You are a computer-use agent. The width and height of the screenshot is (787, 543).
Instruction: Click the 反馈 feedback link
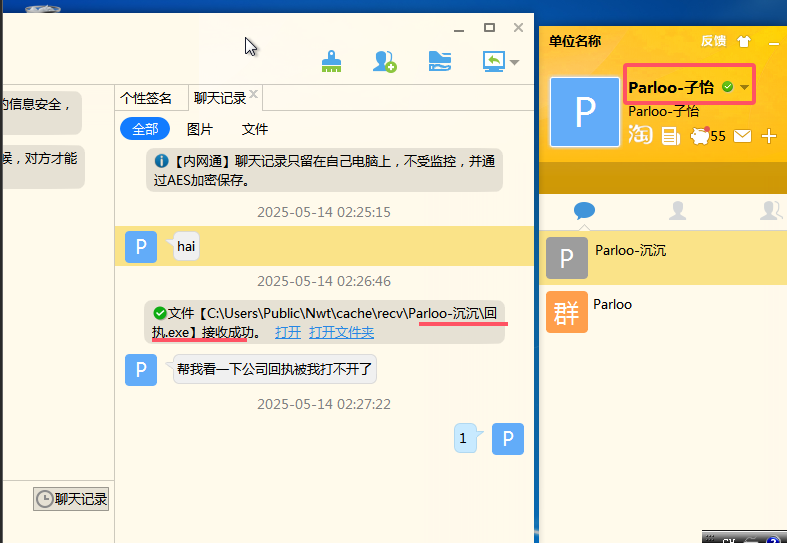click(x=713, y=41)
